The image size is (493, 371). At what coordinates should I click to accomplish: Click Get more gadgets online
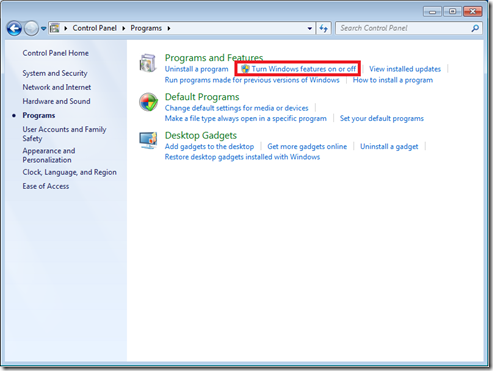307,147
